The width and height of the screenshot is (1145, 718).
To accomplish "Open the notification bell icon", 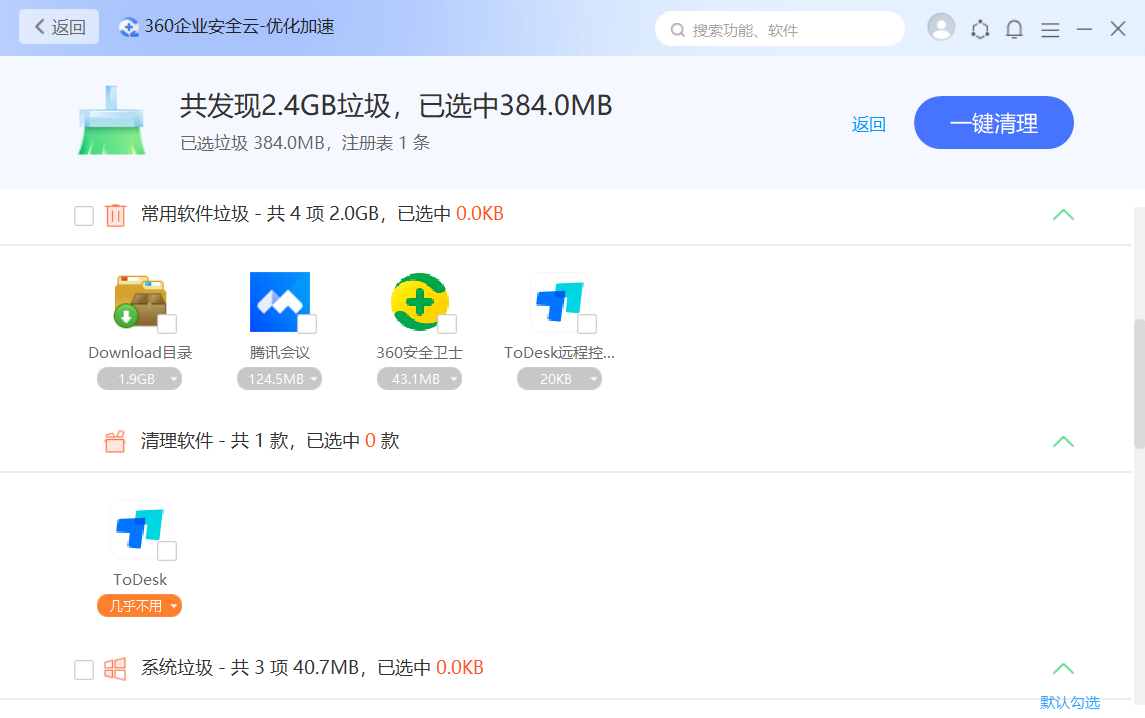I will point(1014,29).
